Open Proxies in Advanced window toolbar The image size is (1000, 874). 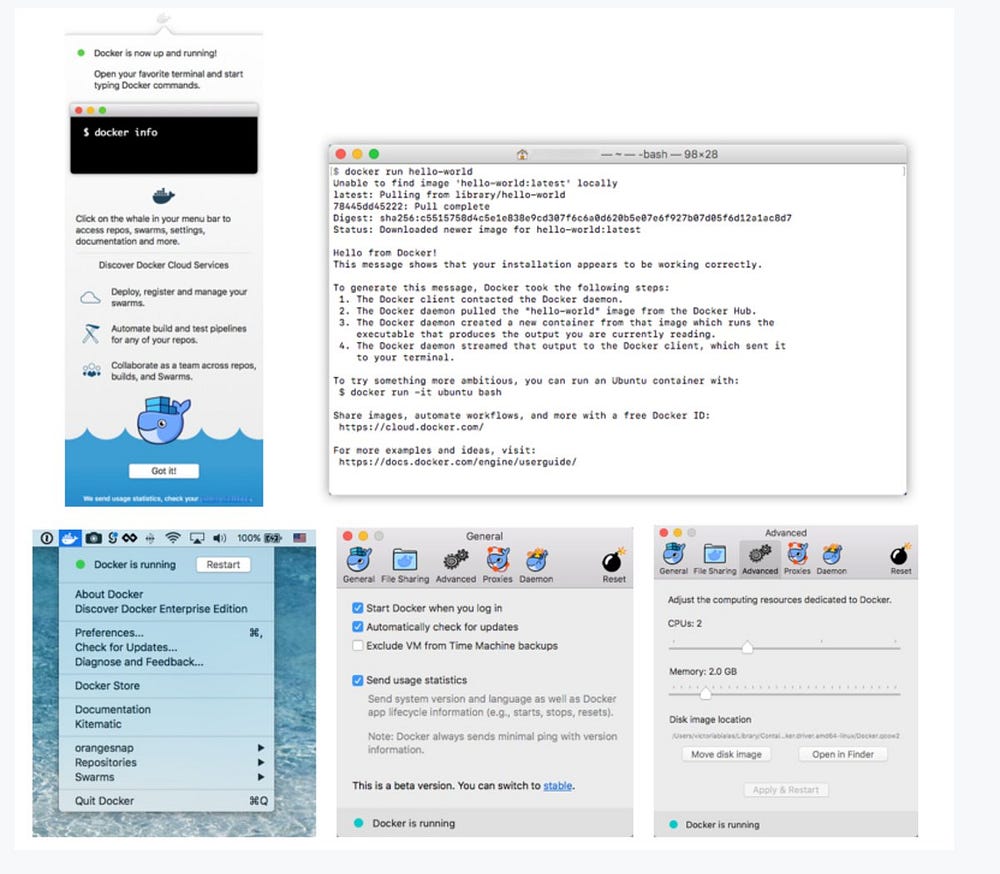click(x=797, y=559)
